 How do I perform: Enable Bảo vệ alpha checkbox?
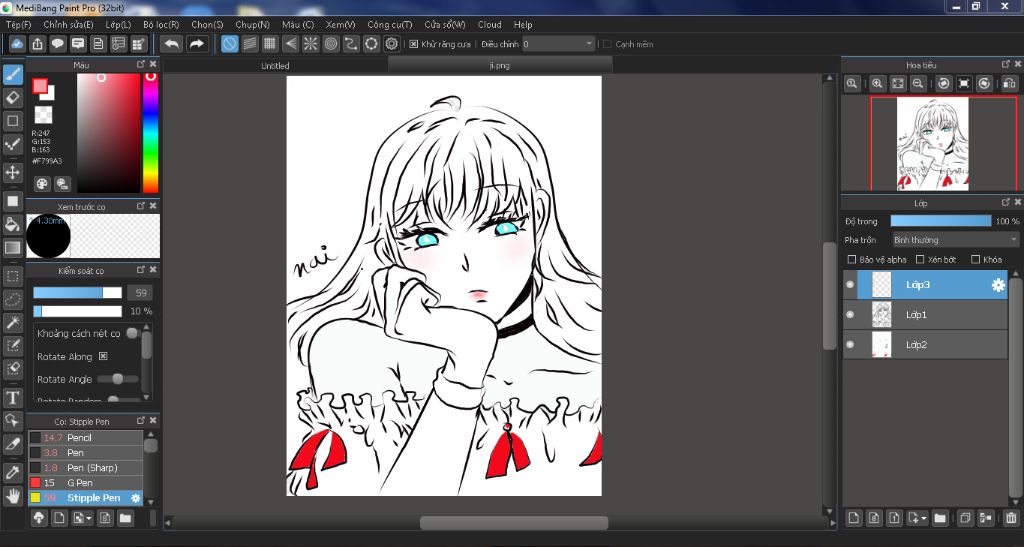pyautogui.click(x=852, y=259)
